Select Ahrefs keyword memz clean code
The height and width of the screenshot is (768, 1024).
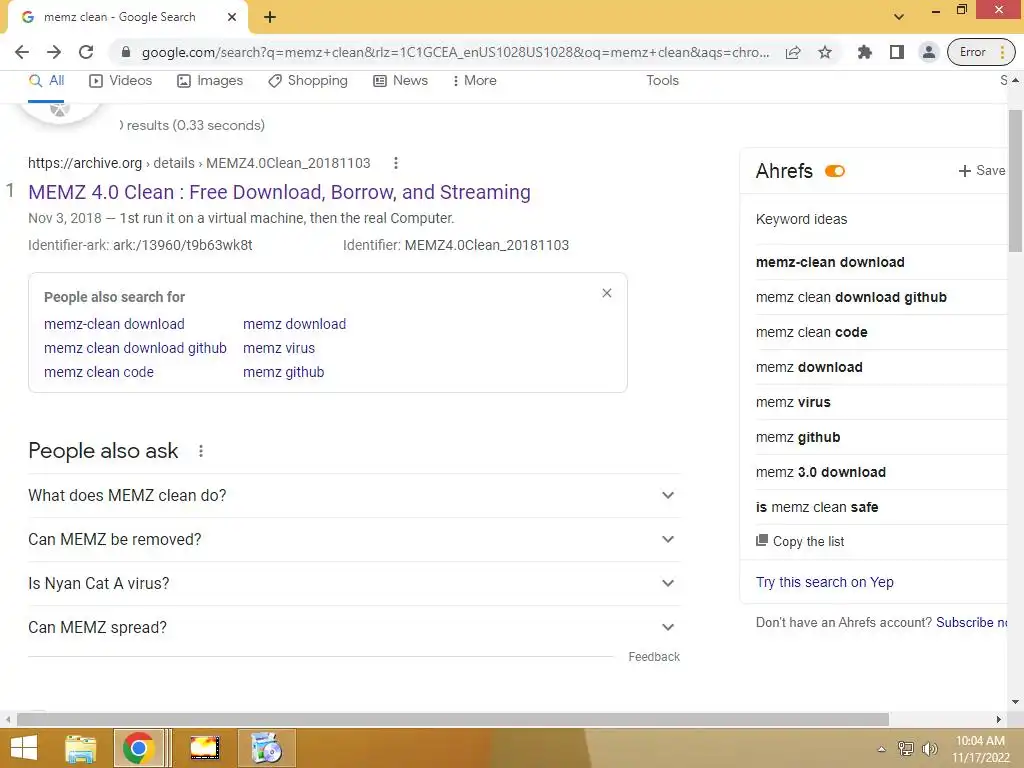click(x=812, y=332)
